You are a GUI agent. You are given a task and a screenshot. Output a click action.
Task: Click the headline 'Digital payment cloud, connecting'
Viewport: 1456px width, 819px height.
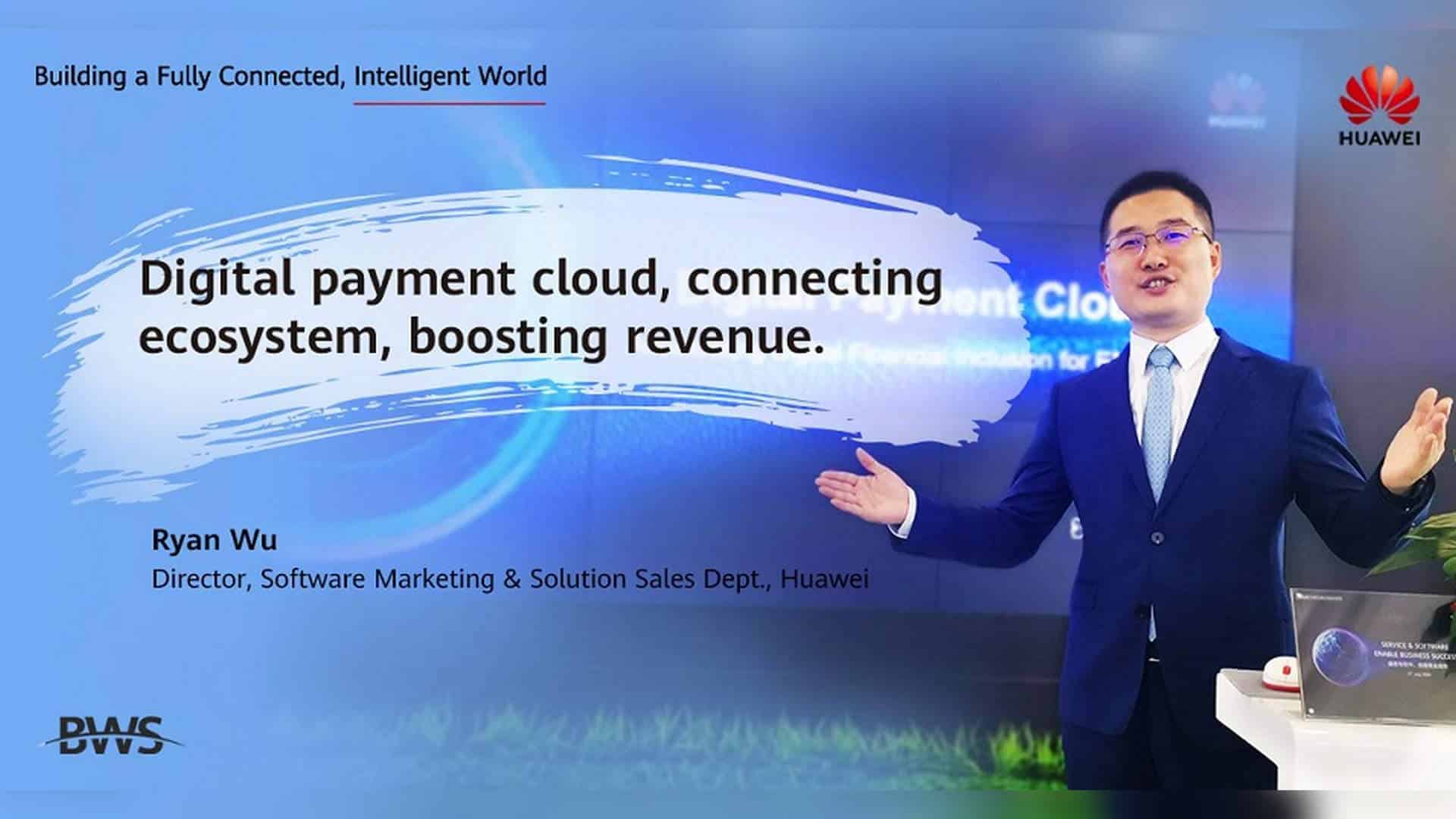tap(541, 281)
